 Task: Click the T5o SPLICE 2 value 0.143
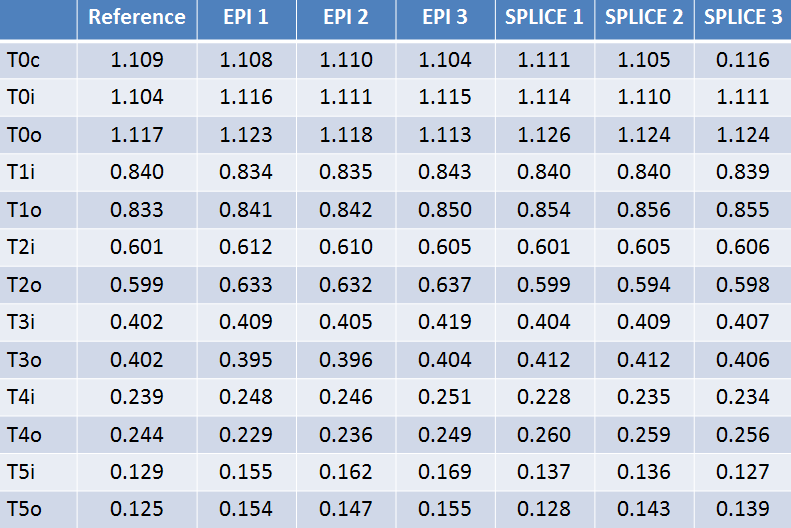(644, 510)
